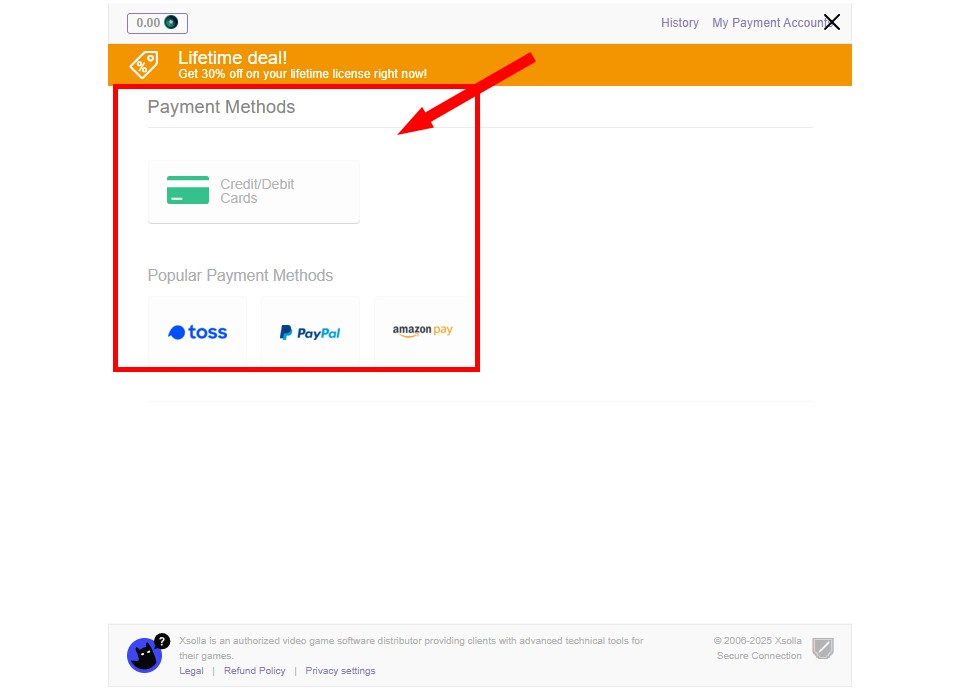Choose the PayPal payment method

[x=310, y=332]
